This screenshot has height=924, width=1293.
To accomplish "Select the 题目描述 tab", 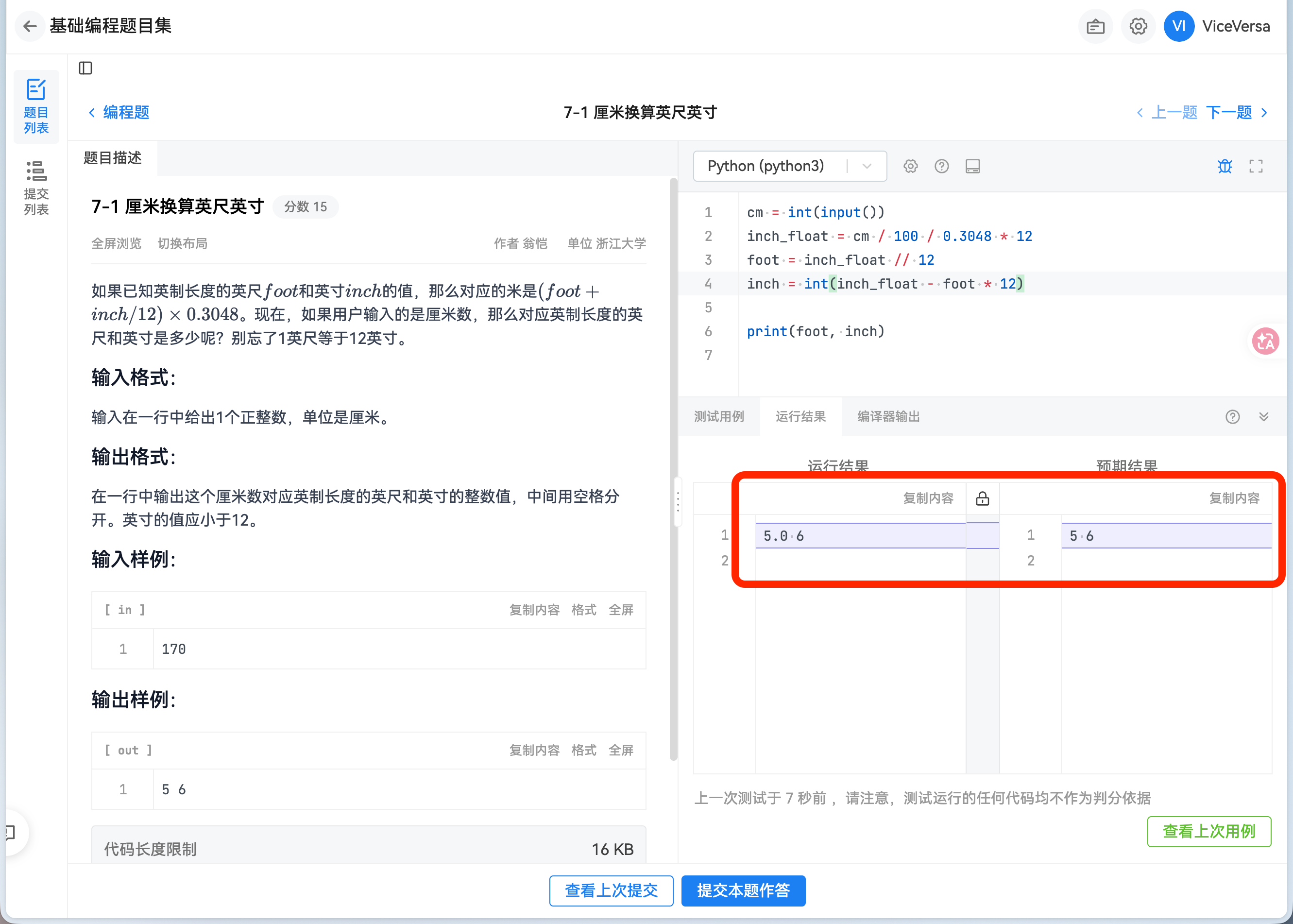I will (113, 157).
